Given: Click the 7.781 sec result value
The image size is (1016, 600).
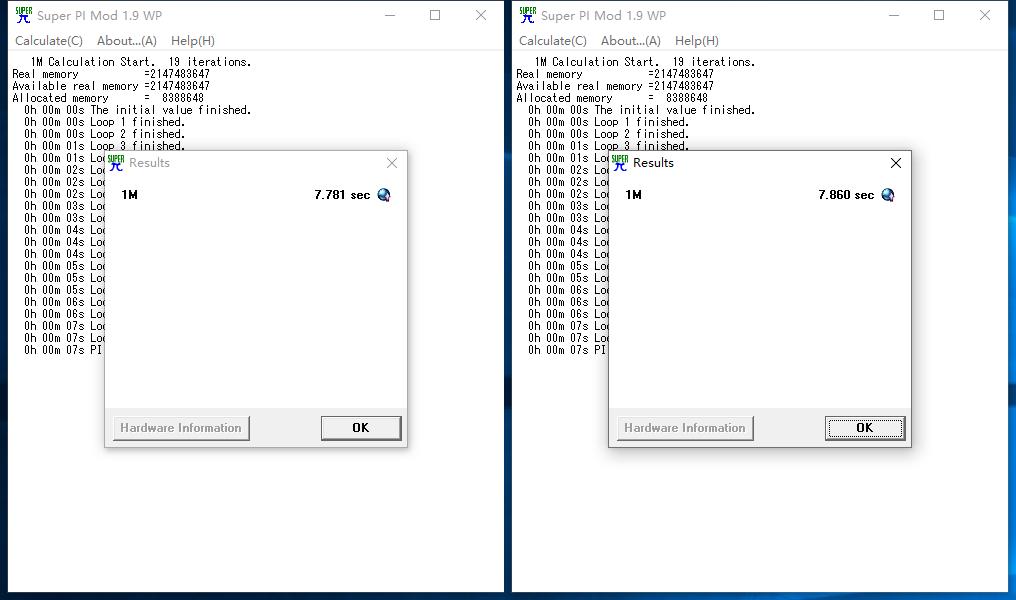Looking at the screenshot, I should tap(342, 195).
